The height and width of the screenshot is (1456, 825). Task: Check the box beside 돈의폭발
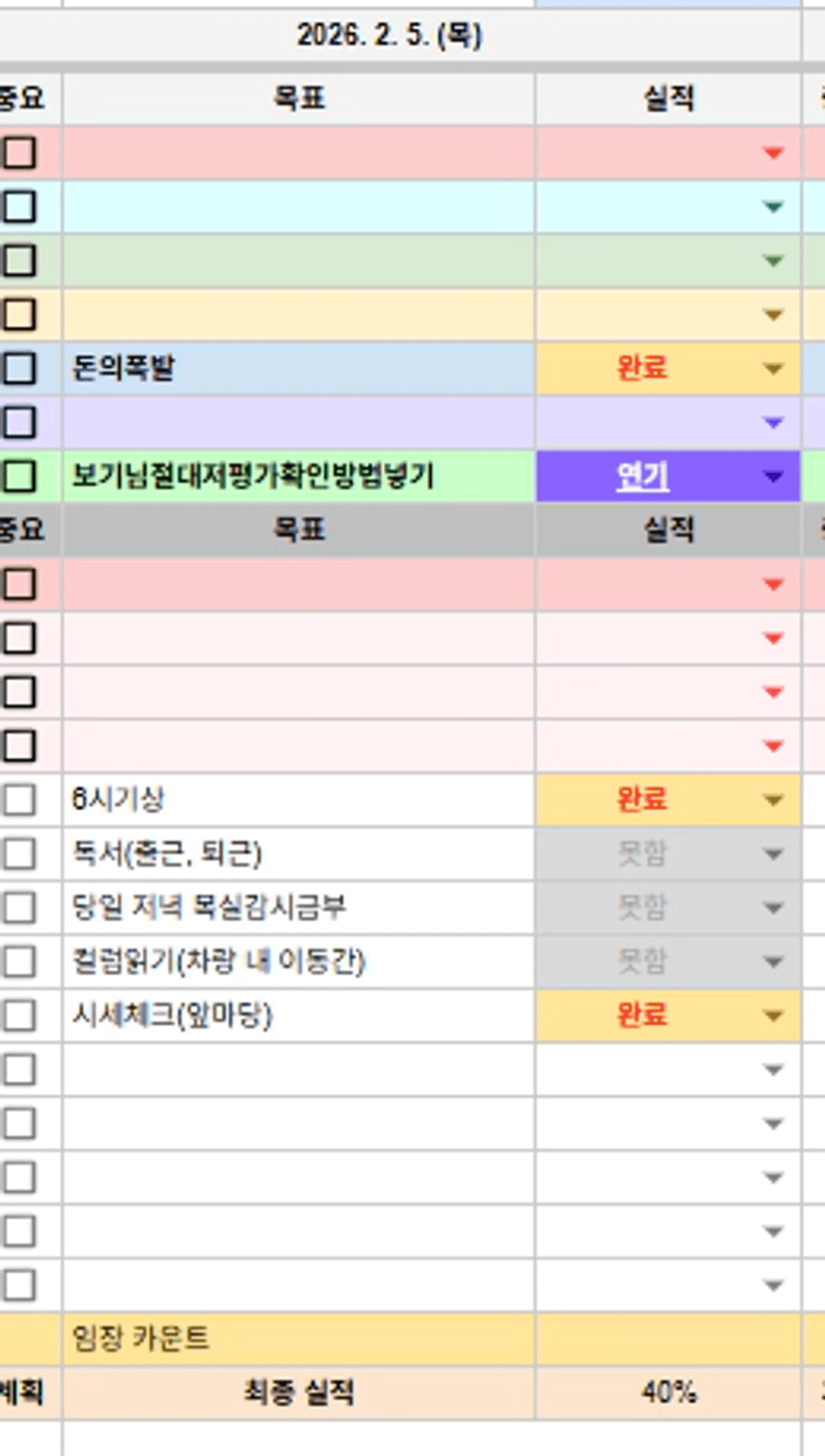20,369
